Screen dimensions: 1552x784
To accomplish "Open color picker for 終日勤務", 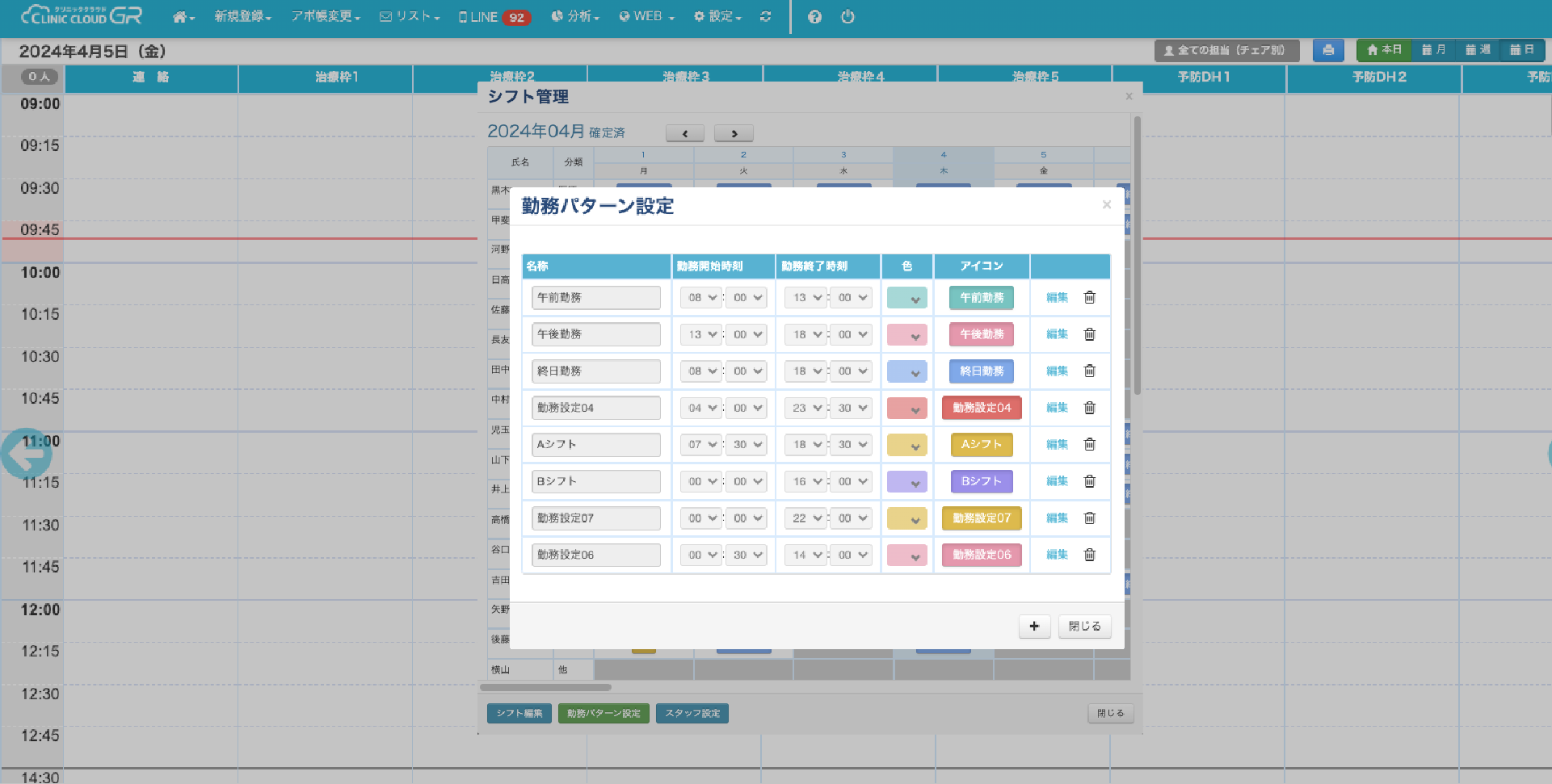I will tap(906, 371).
